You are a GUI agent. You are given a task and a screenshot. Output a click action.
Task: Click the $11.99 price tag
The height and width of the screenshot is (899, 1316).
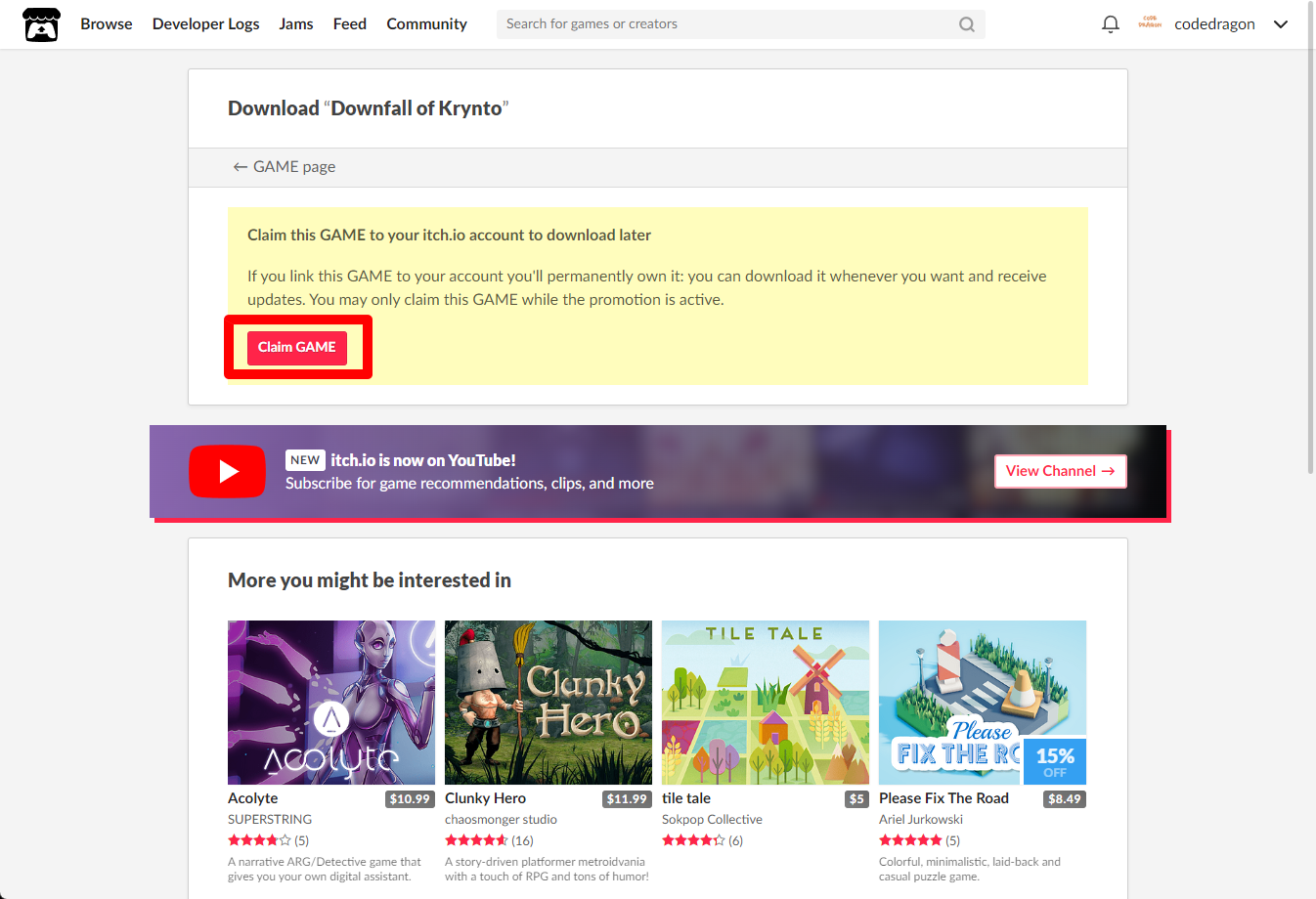pyautogui.click(x=627, y=799)
